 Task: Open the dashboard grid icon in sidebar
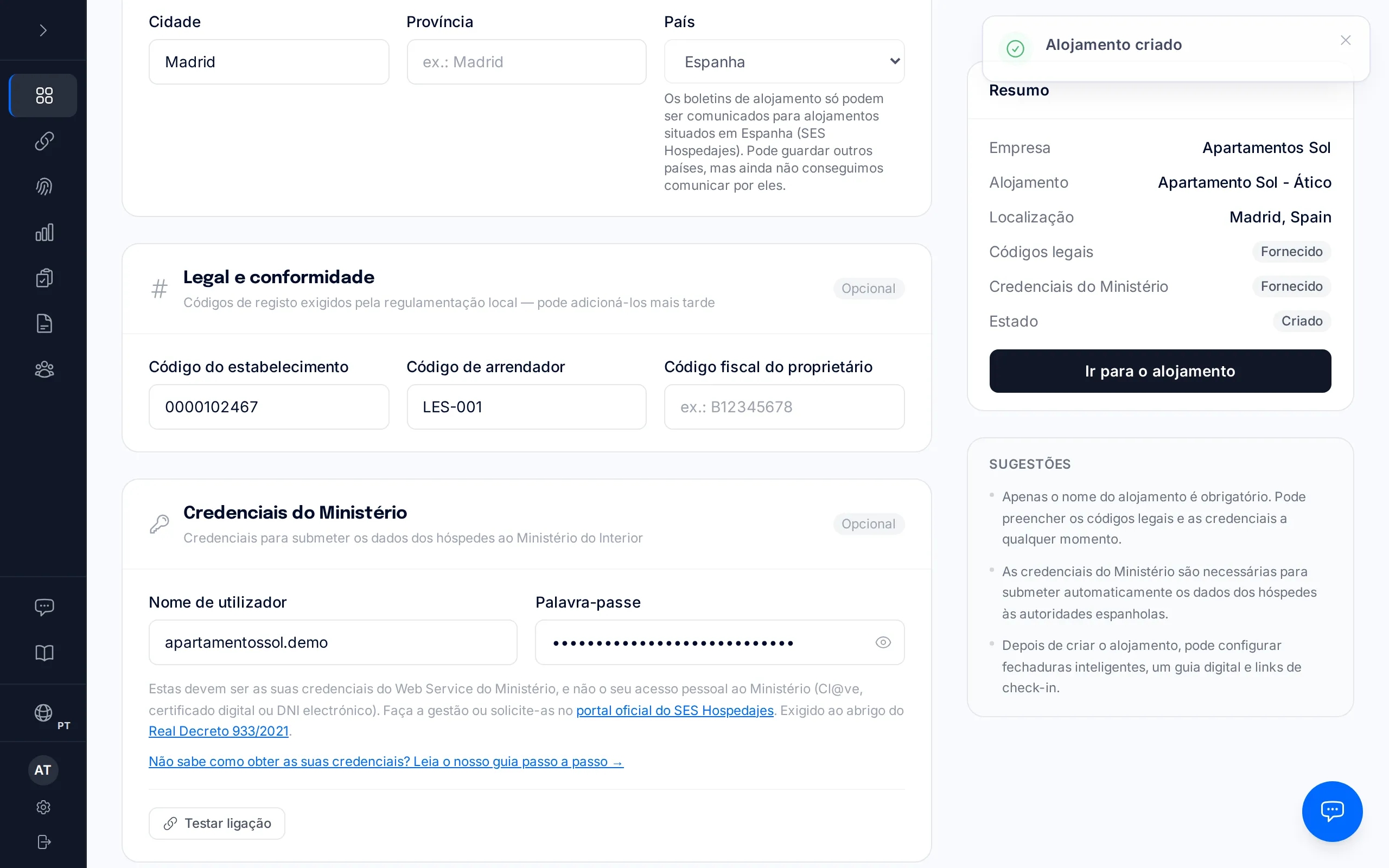coord(43,95)
